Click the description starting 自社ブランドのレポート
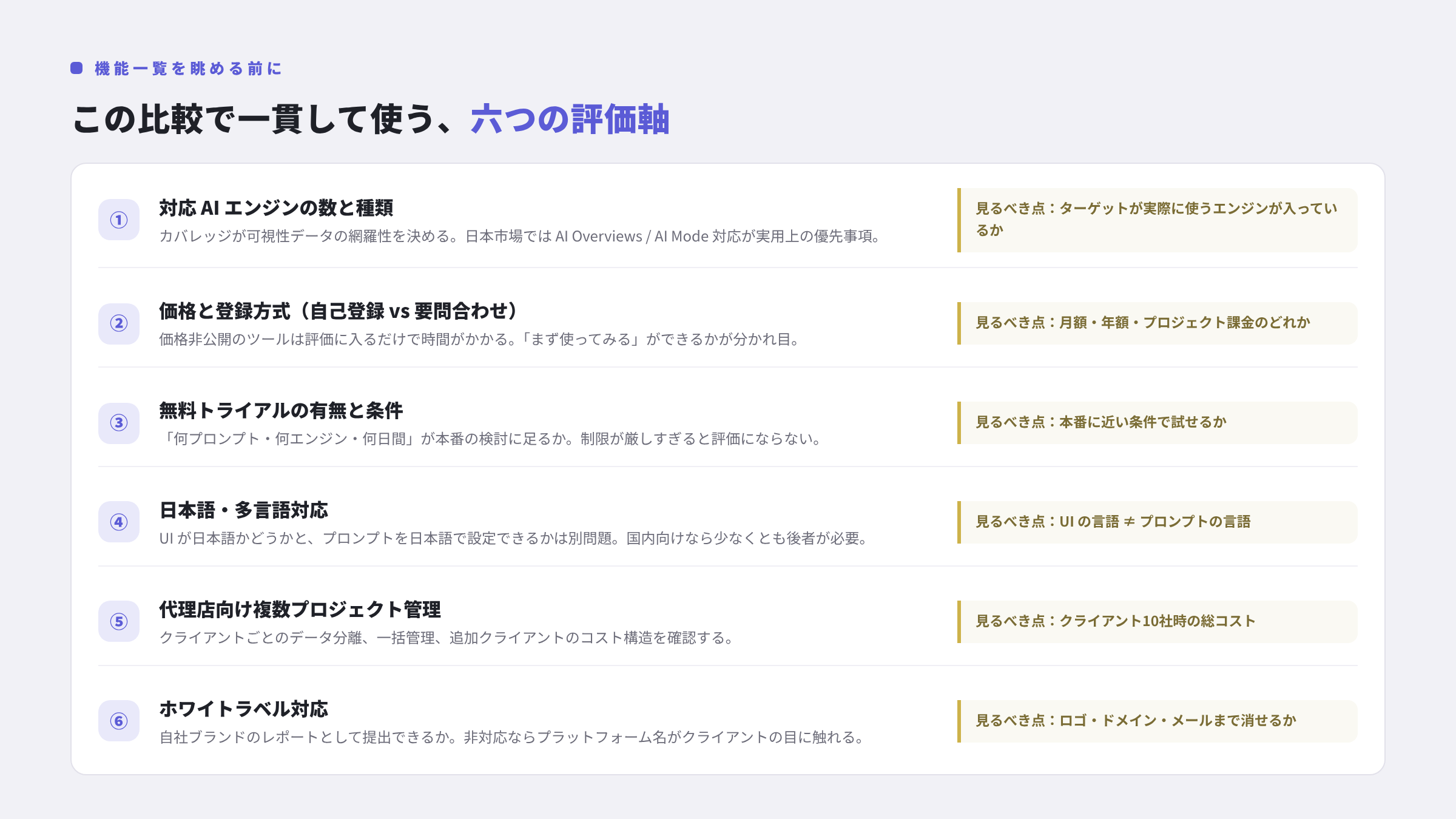Viewport: 1456px width, 819px height. click(513, 737)
